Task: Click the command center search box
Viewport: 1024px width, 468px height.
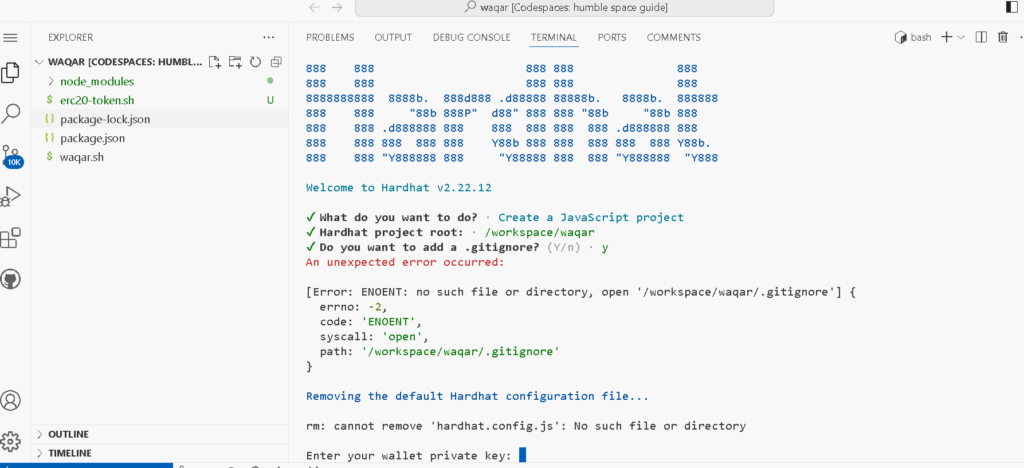Action: tap(564, 8)
